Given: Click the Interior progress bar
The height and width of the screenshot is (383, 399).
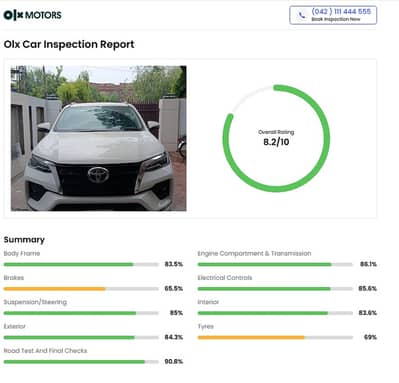Looking at the screenshot, I should click(x=275, y=313).
